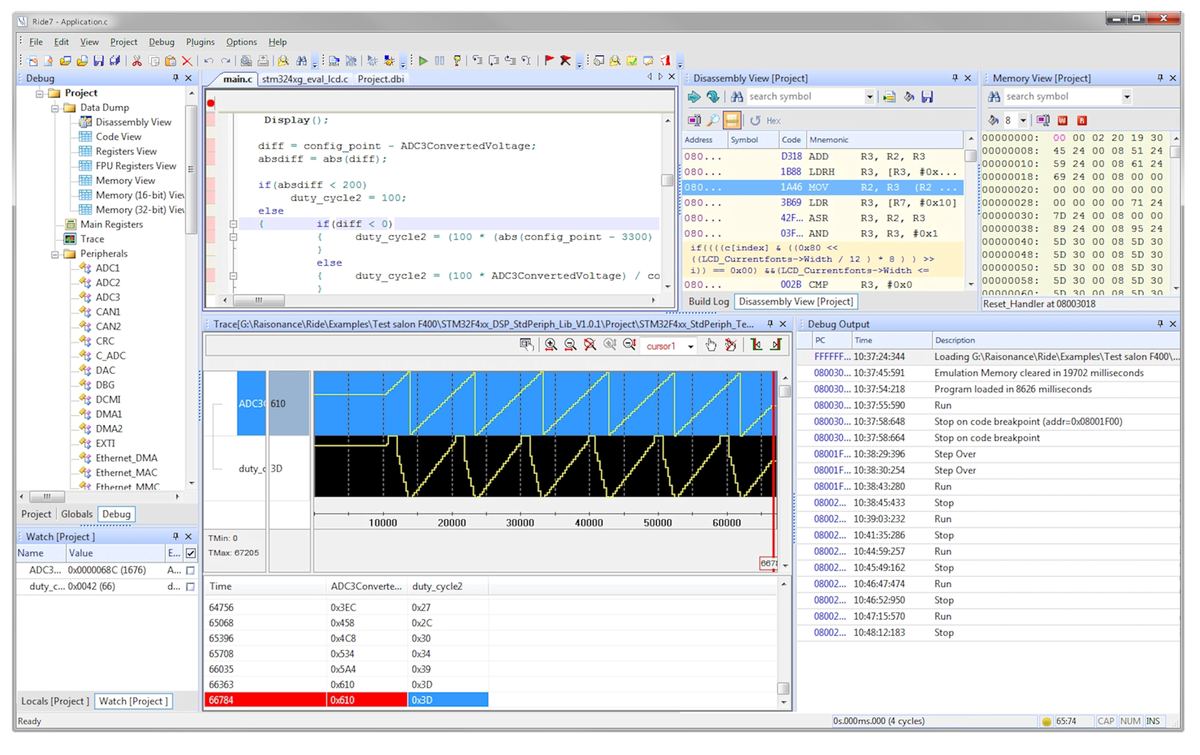Click the Trace settings icon left of zoom tools
Viewport: 1200px width, 755px height.
tap(526, 345)
